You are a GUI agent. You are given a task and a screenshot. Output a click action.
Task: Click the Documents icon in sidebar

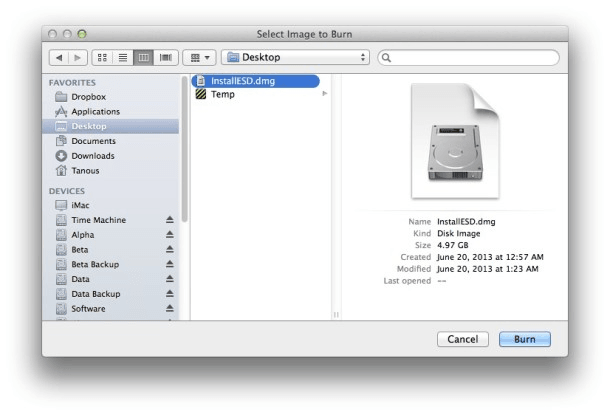pyautogui.click(x=61, y=141)
